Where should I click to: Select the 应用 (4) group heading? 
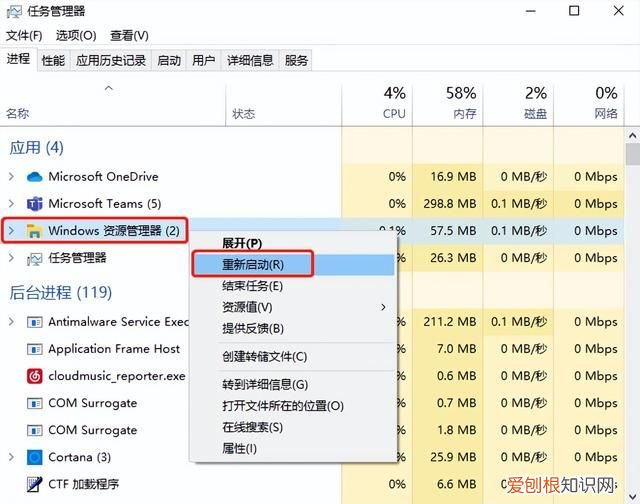coord(37,148)
